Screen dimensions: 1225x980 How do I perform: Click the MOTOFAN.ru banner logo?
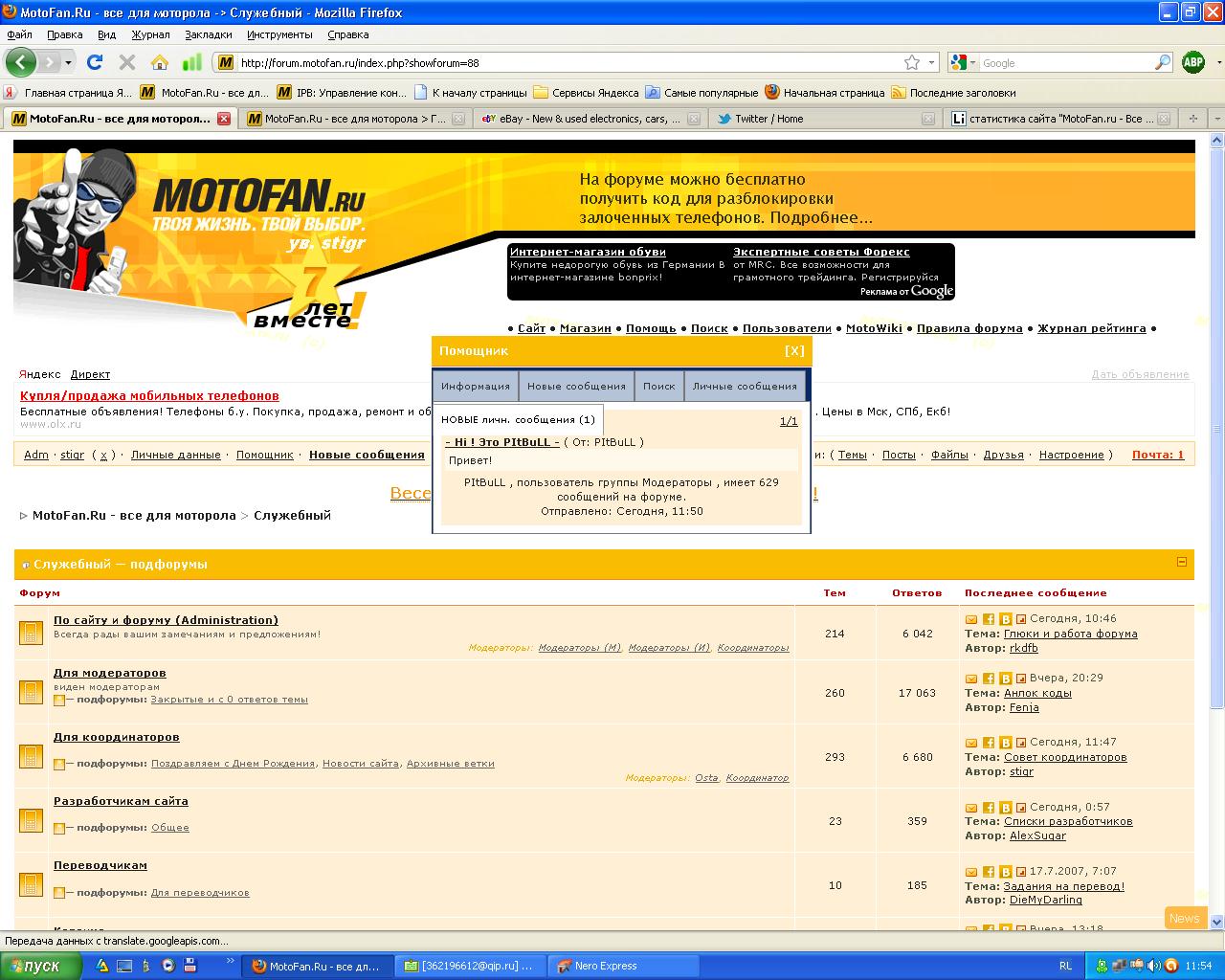point(258,196)
